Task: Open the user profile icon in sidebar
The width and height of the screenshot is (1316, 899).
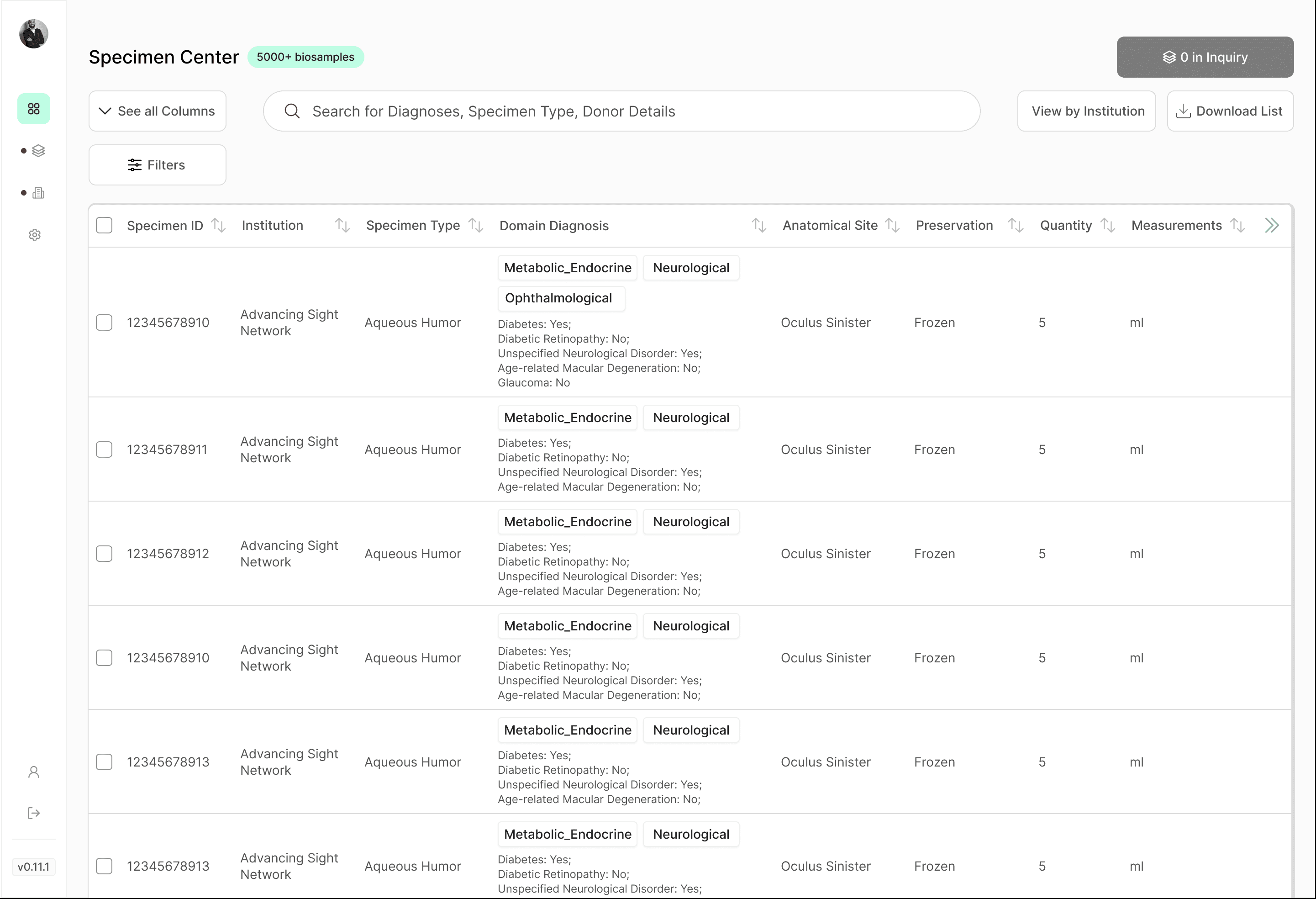Action: [33, 772]
